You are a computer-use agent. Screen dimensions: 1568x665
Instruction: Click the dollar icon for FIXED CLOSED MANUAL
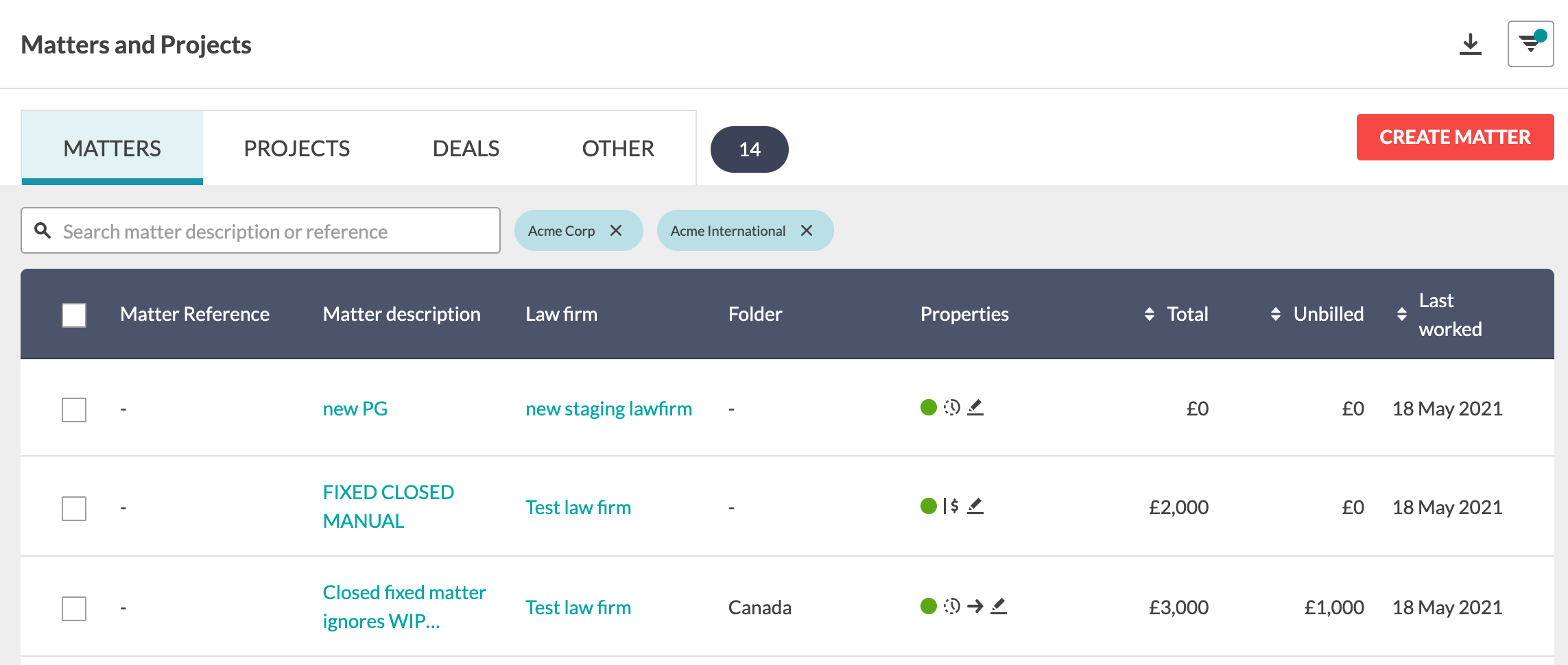(x=951, y=506)
